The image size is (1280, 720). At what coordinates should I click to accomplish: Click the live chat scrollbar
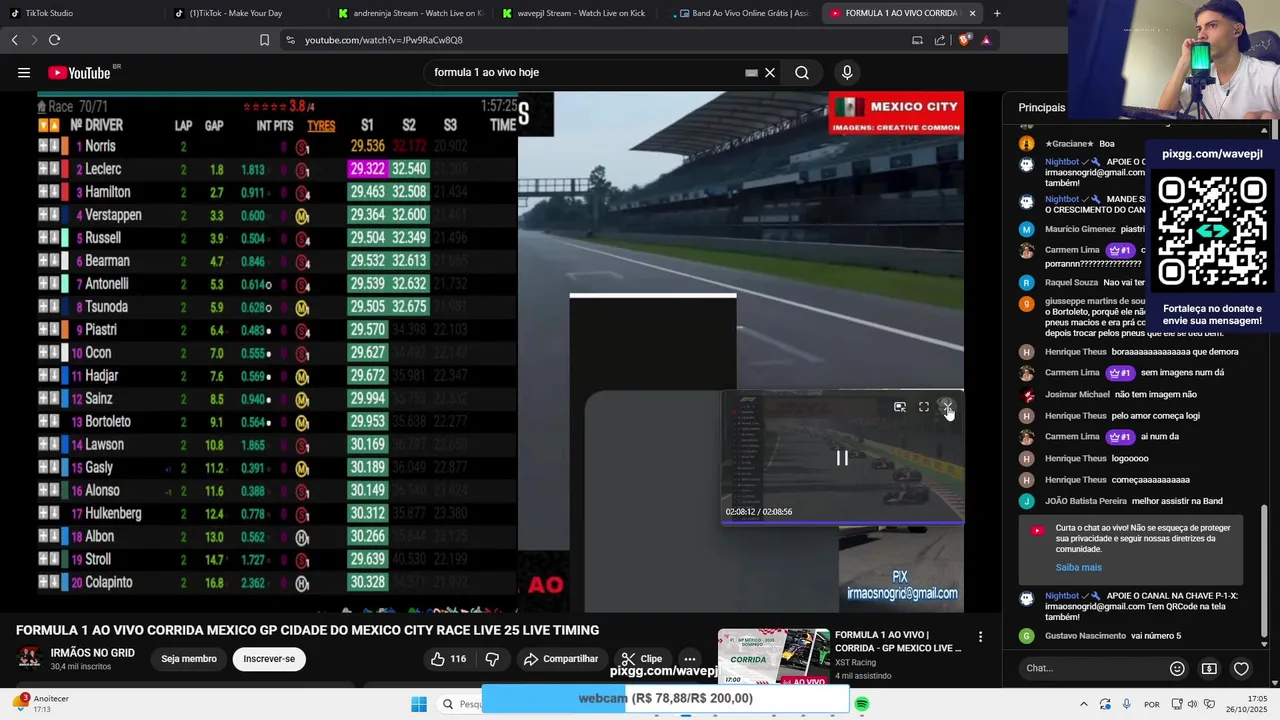click(x=1264, y=570)
